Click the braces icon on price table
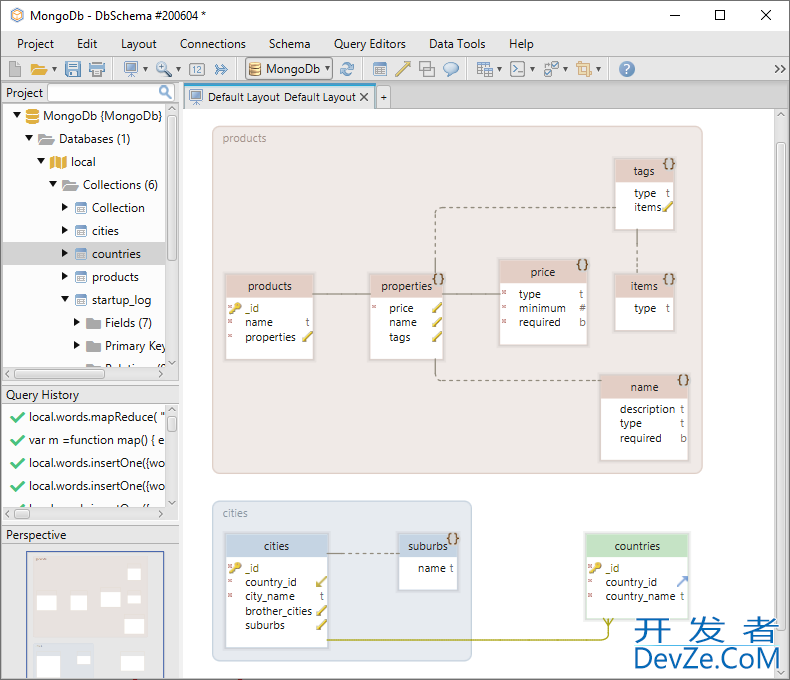 [582, 264]
